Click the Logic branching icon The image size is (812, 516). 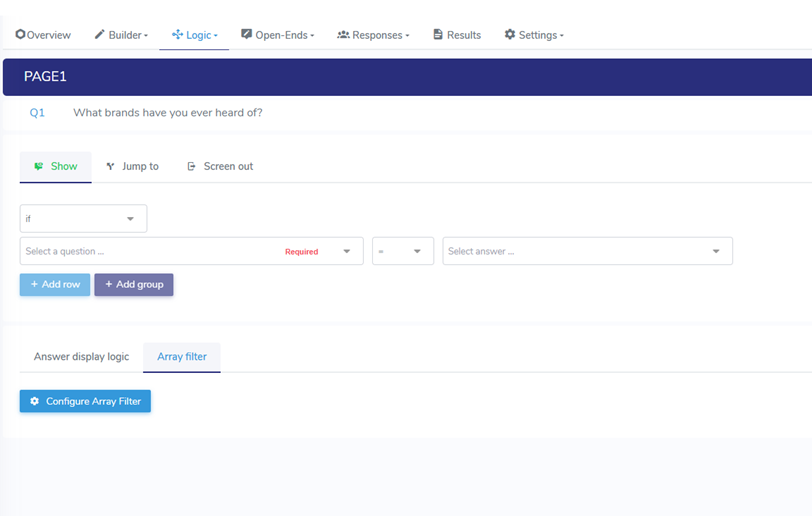(x=177, y=35)
